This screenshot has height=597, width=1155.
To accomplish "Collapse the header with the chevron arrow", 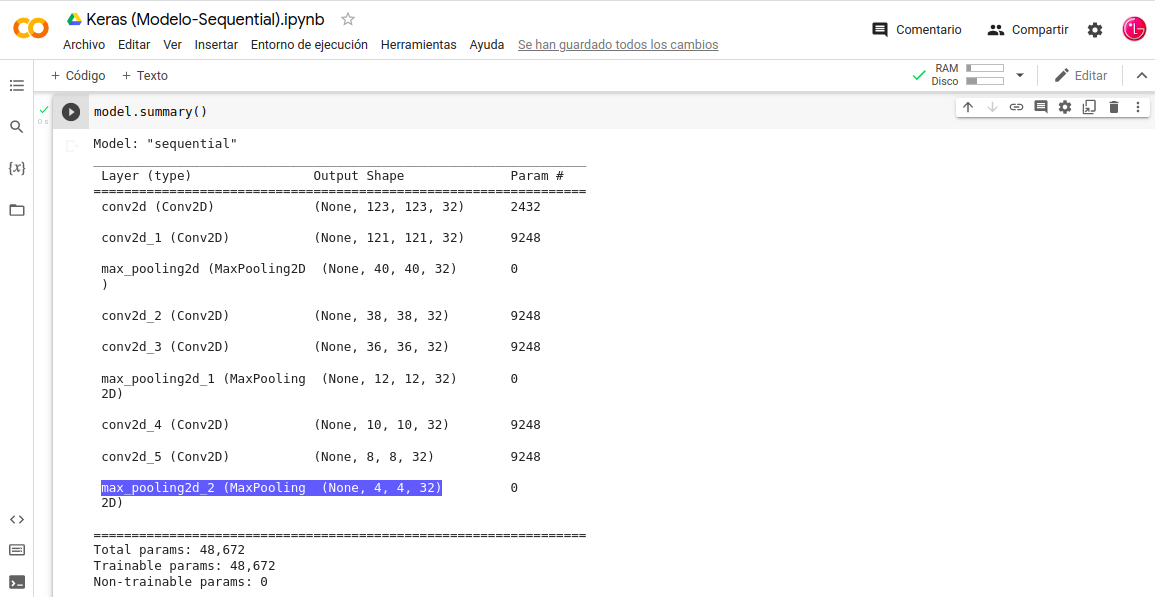I will 1141,75.
